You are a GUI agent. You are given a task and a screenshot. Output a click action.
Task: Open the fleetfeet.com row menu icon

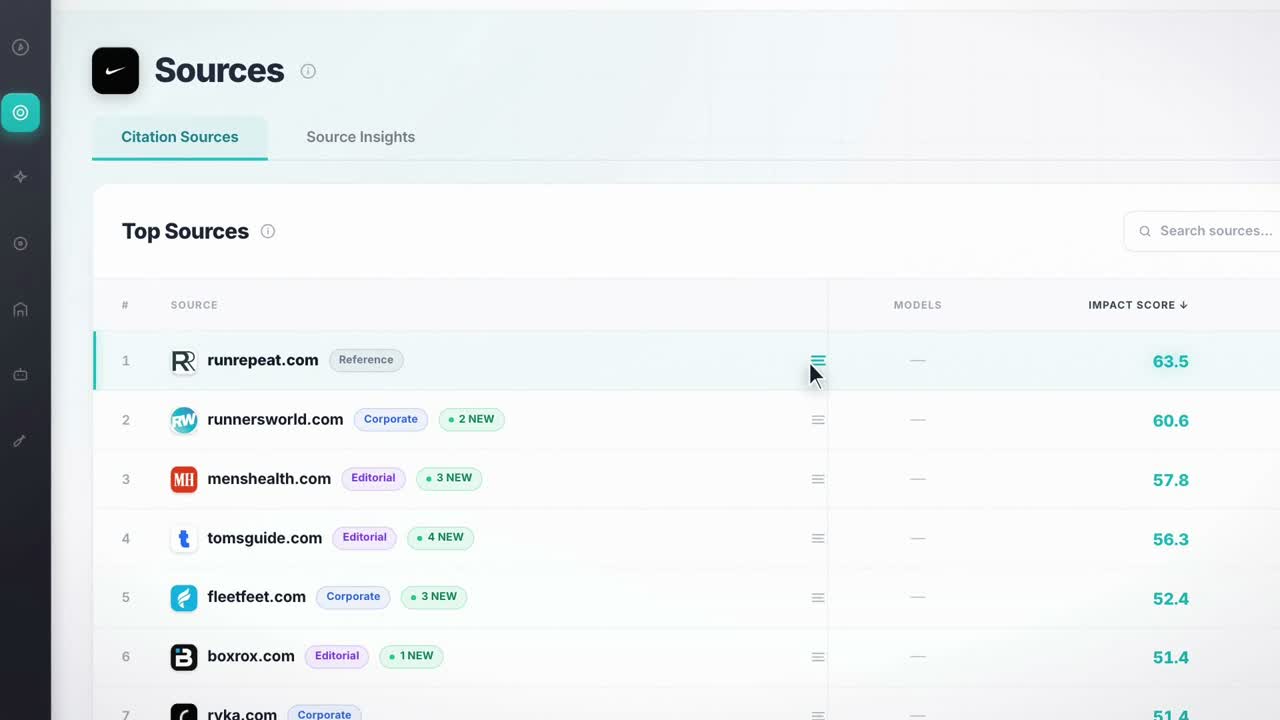coord(818,598)
